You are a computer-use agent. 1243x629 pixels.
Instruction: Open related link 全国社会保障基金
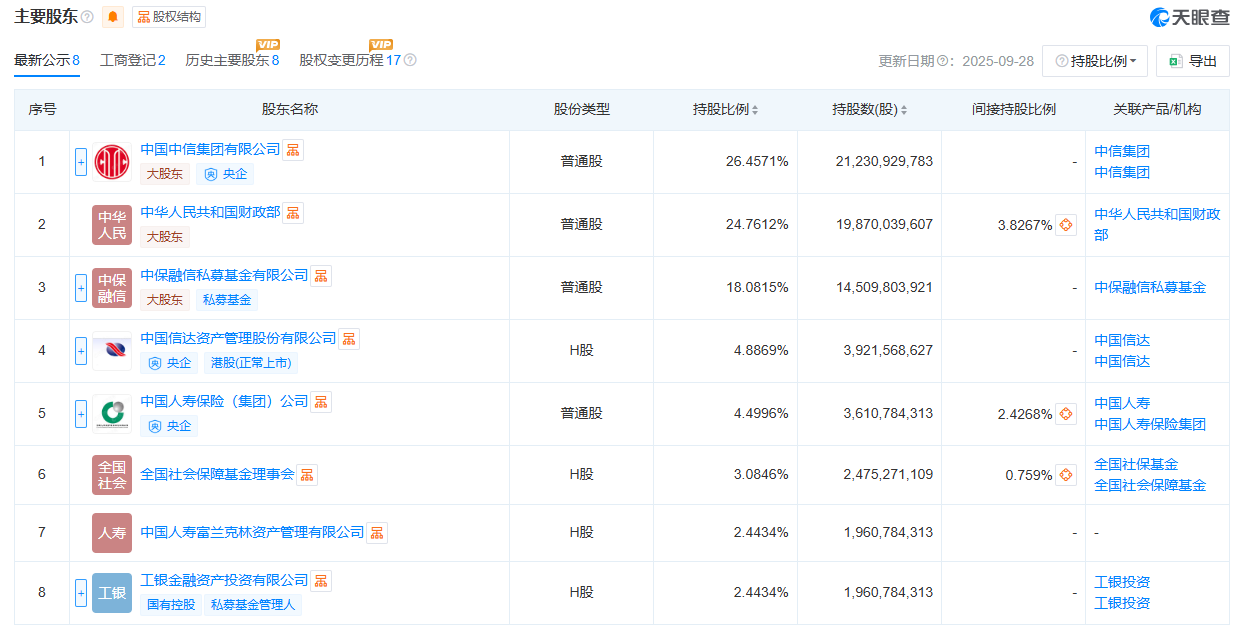[1150, 486]
